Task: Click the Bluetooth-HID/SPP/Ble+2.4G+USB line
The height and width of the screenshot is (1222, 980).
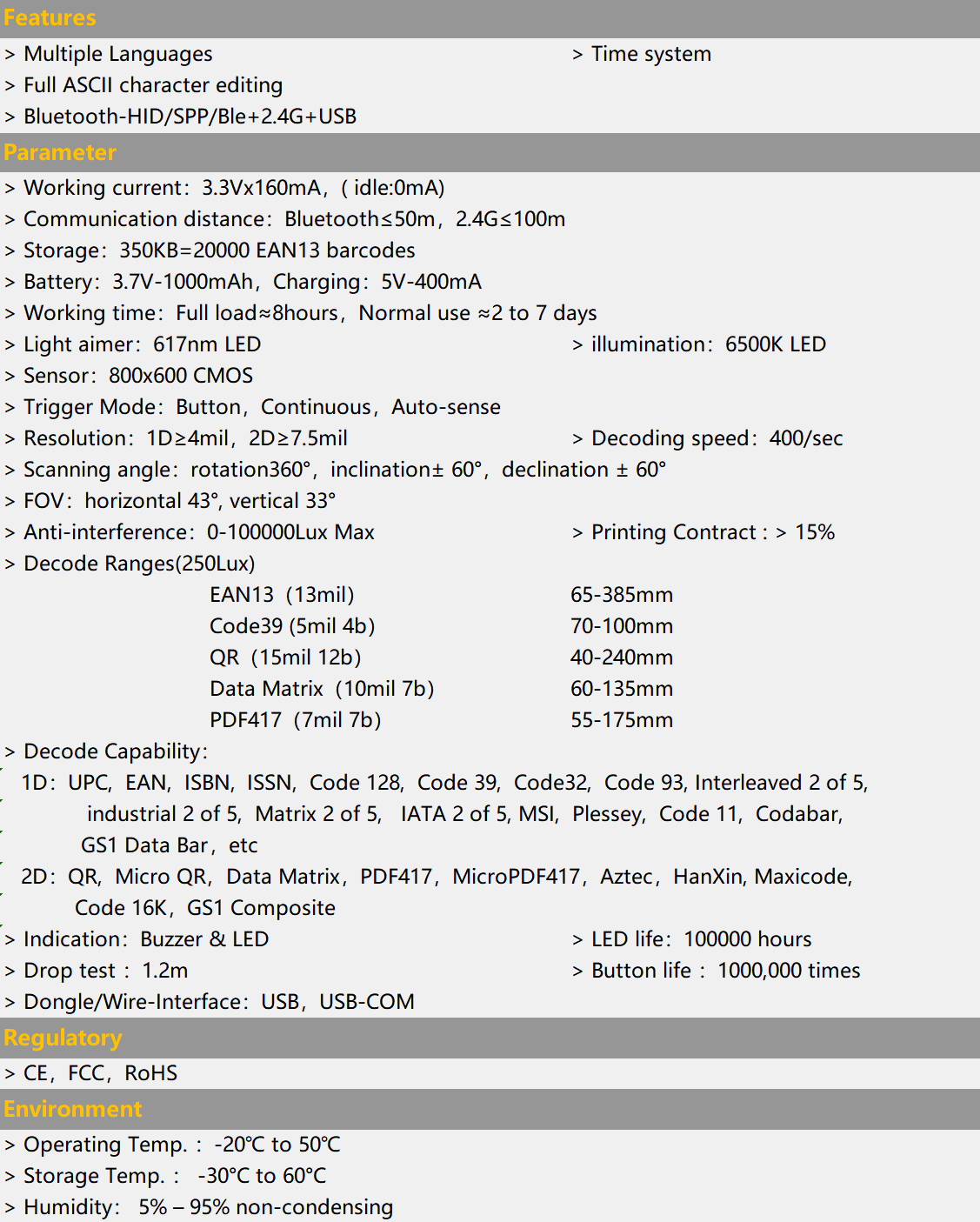Action: pos(181,117)
